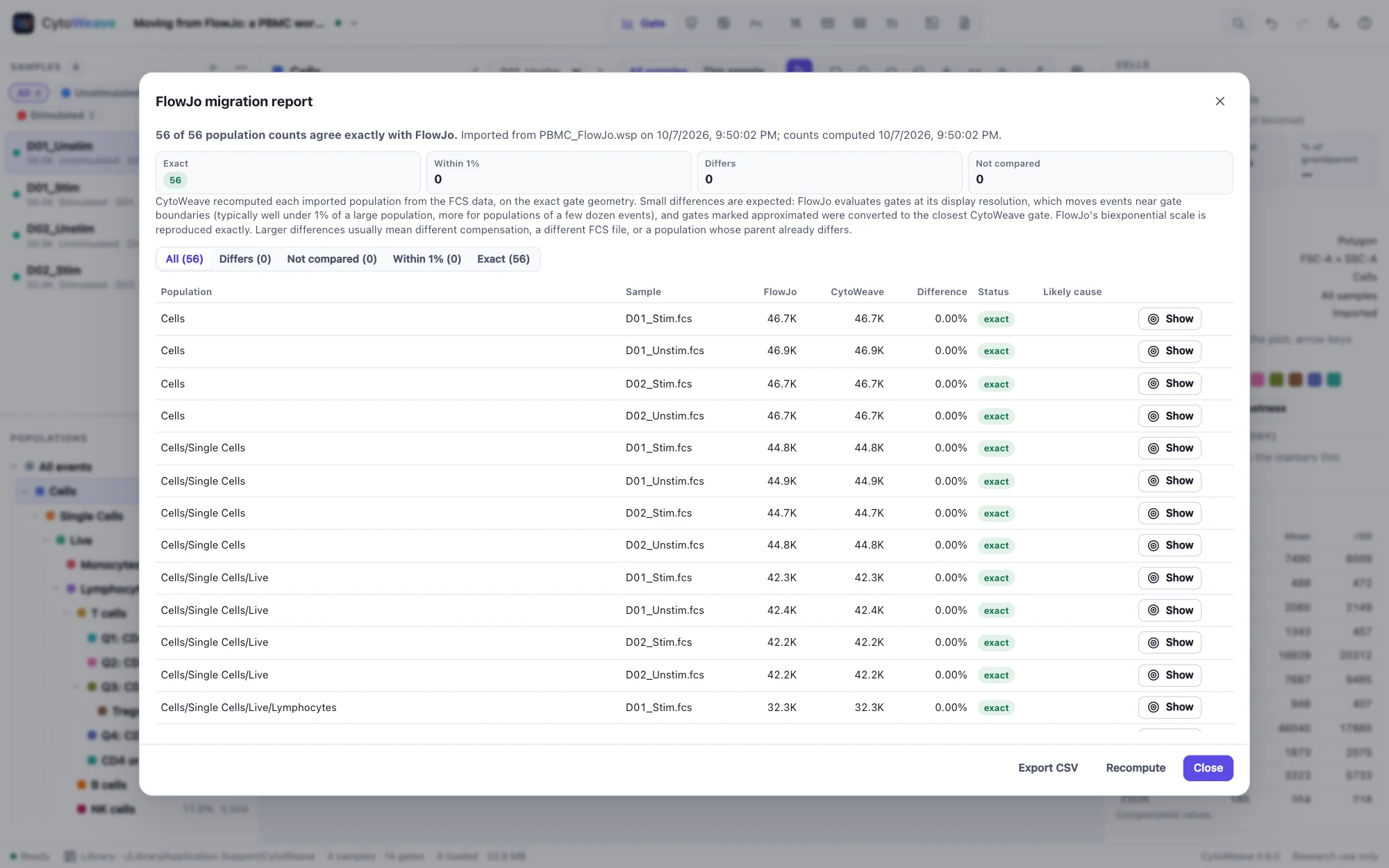Viewport: 1389px width, 868px height.
Task: Show the Cells population for D01_Unstim.fcs
Action: (x=1170, y=351)
